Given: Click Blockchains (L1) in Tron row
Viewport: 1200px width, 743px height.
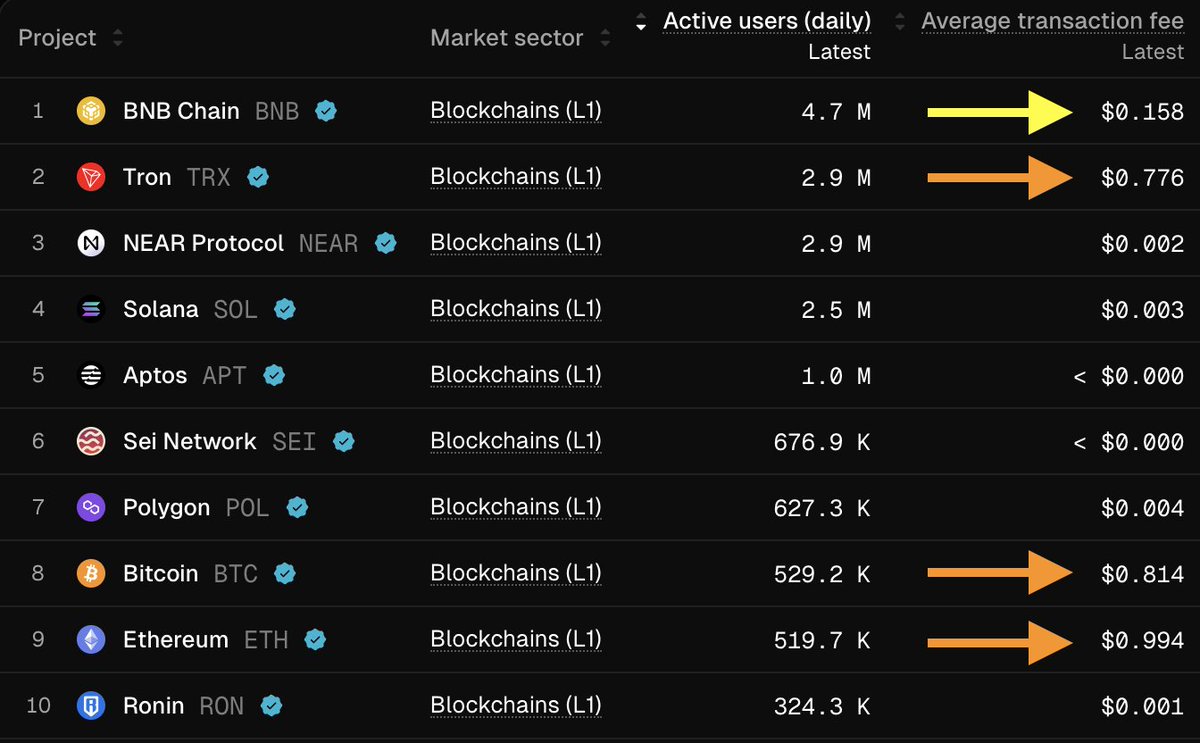Looking at the screenshot, I should pos(516,177).
